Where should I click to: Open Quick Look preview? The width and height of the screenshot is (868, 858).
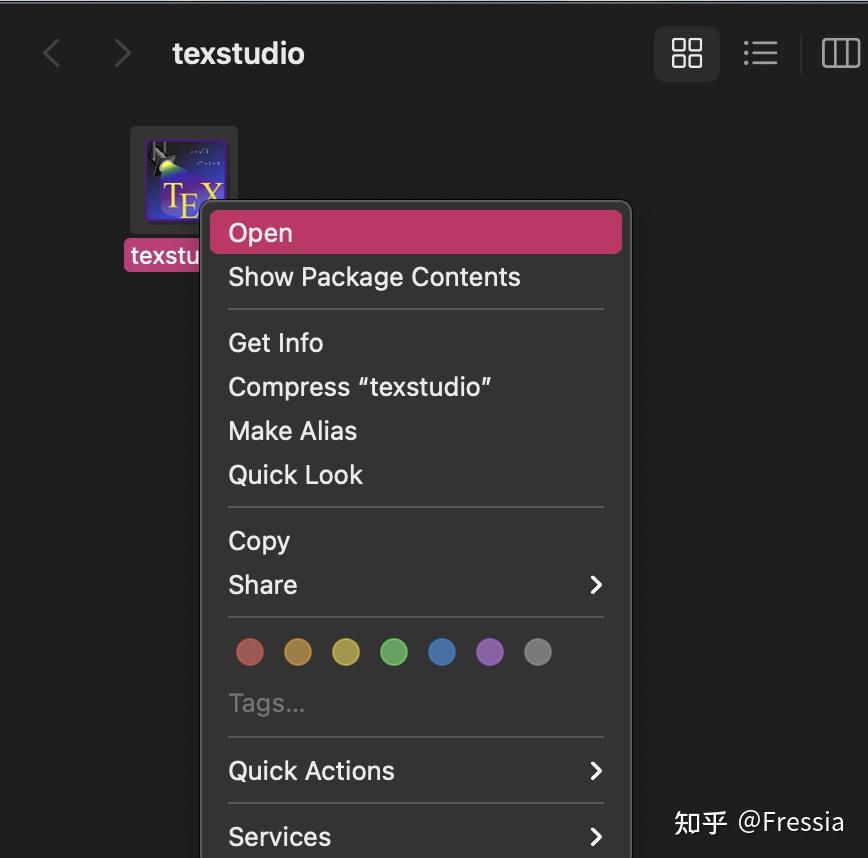point(295,475)
